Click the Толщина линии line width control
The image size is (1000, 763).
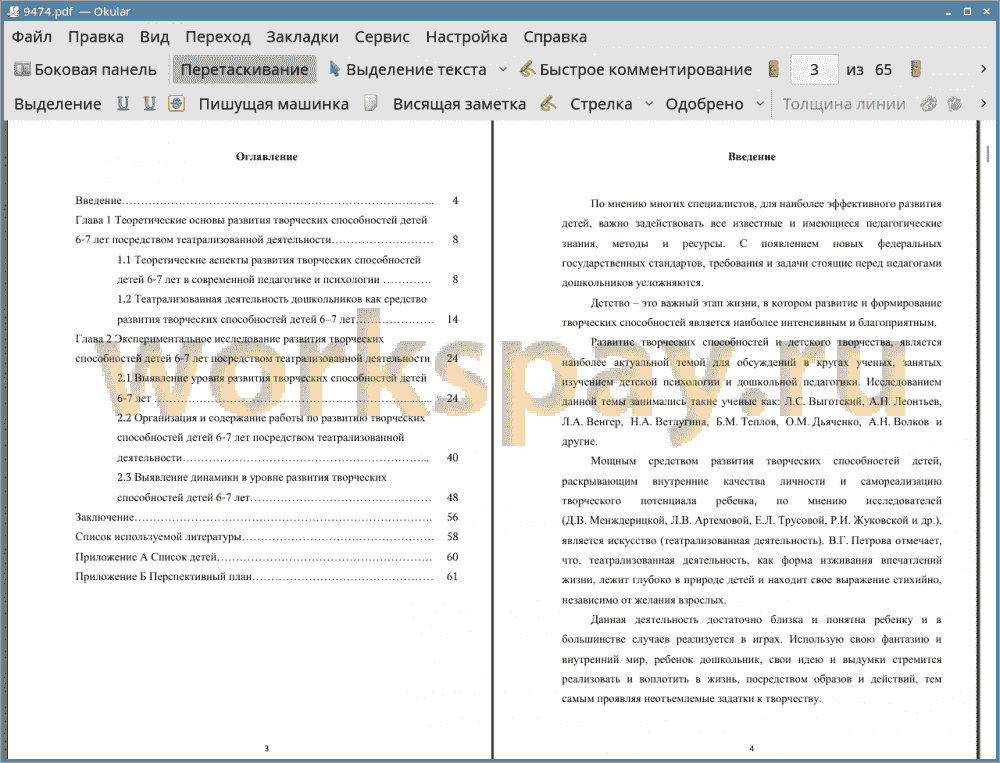click(x=844, y=104)
